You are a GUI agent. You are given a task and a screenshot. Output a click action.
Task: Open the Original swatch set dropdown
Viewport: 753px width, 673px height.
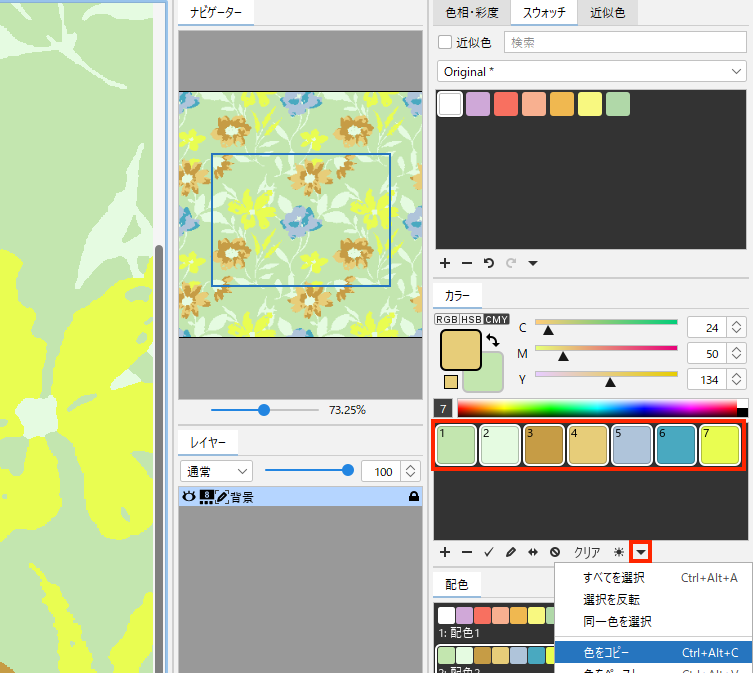(592, 72)
